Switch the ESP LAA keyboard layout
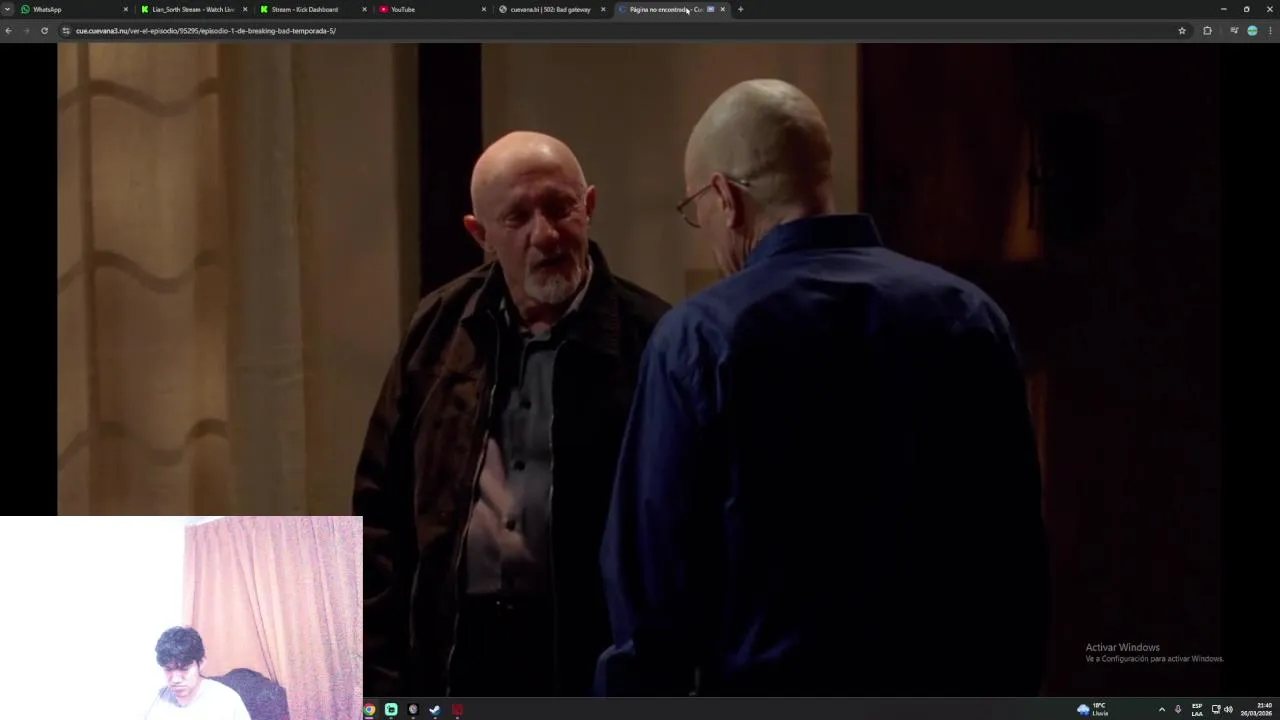The height and width of the screenshot is (720, 1280). pos(1197,710)
